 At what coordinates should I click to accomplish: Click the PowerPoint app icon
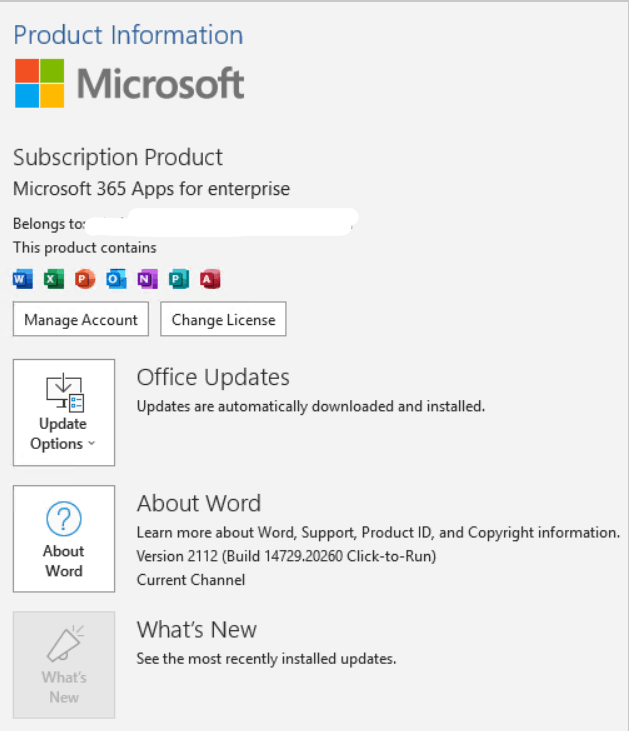85,279
